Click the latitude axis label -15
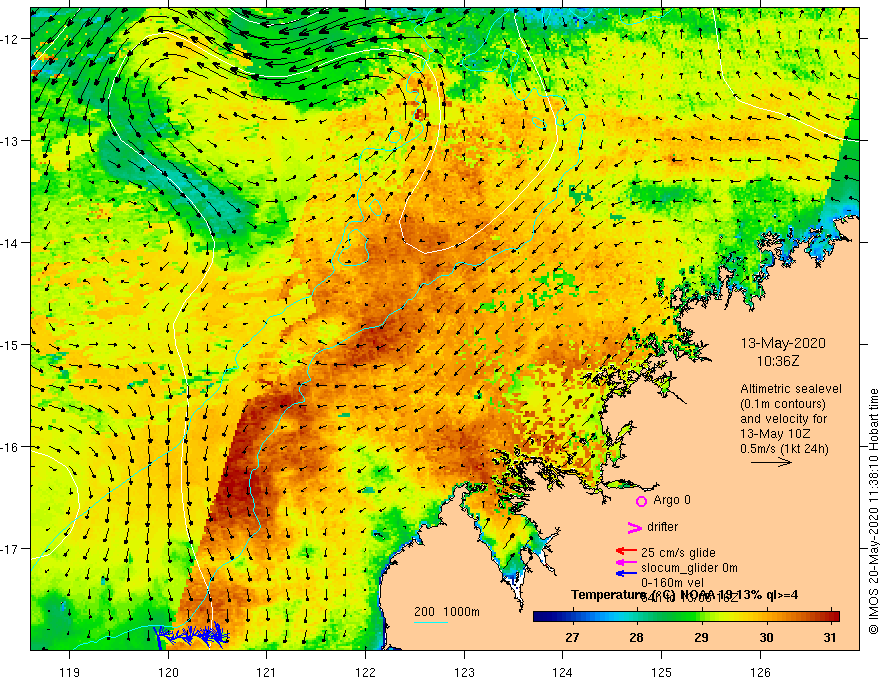The image size is (880, 680). coord(9,344)
